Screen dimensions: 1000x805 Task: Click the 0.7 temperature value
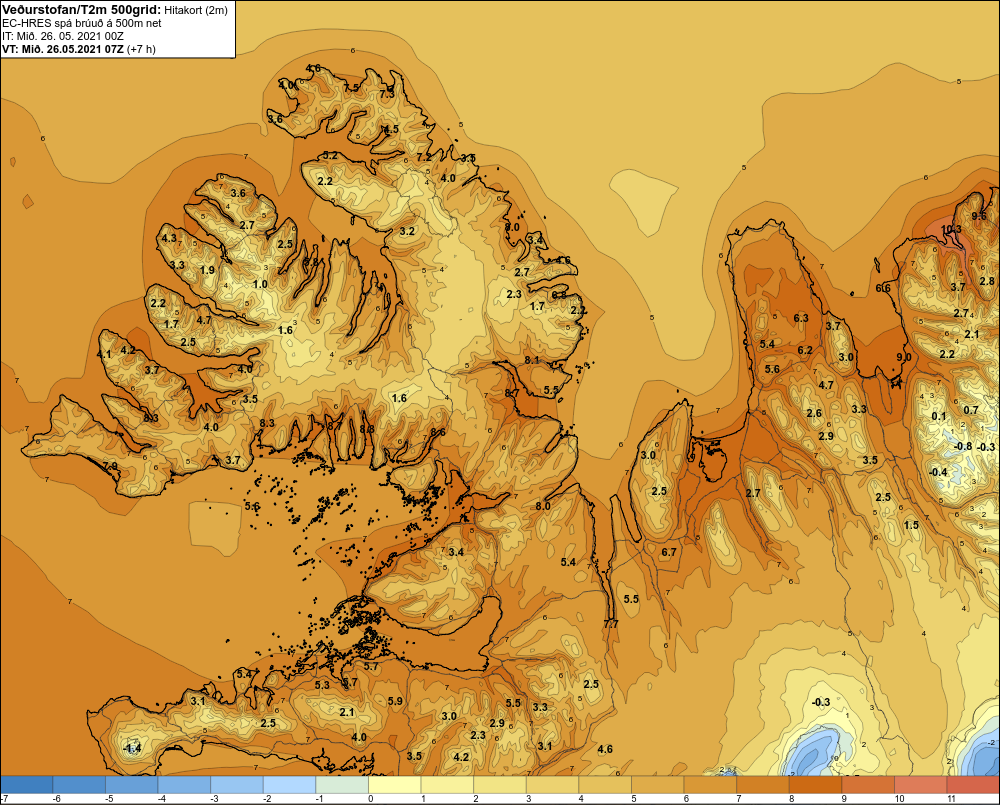pyautogui.click(x=971, y=410)
